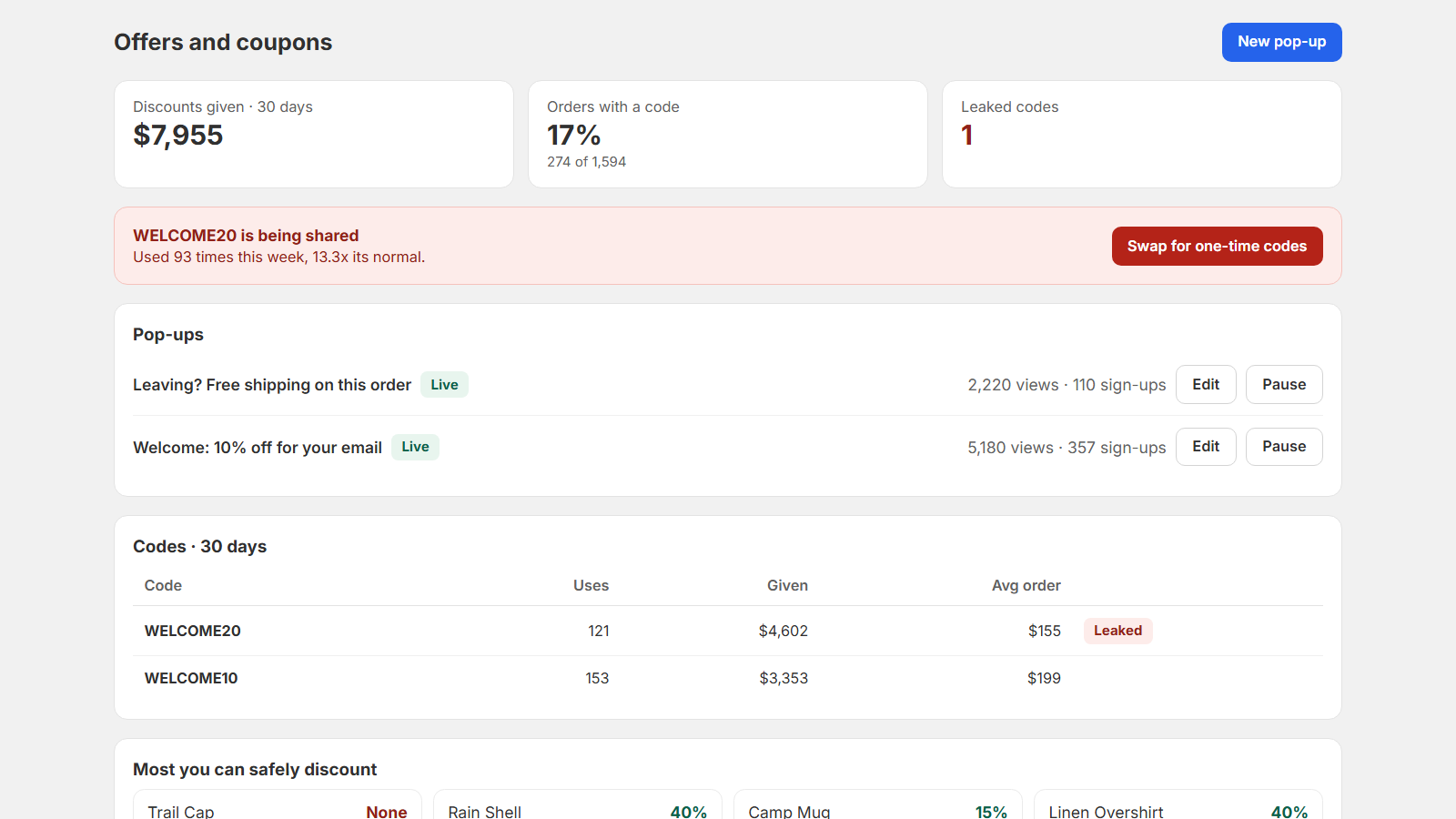This screenshot has height=819, width=1456.
Task: Click the Offers and coupons page title
Action: [x=223, y=43]
